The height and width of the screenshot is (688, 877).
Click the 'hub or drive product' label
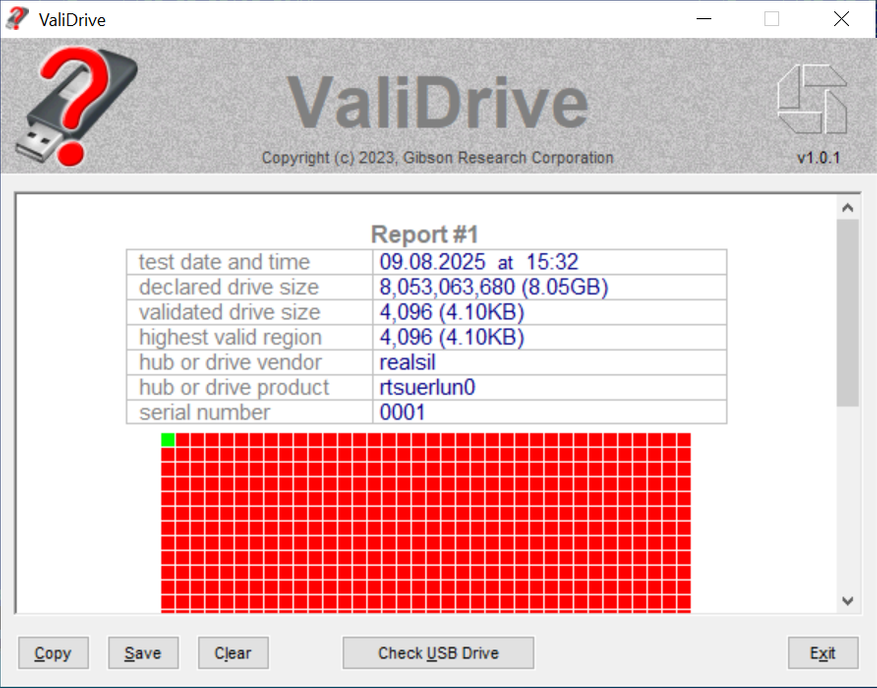(x=234, y=387)
